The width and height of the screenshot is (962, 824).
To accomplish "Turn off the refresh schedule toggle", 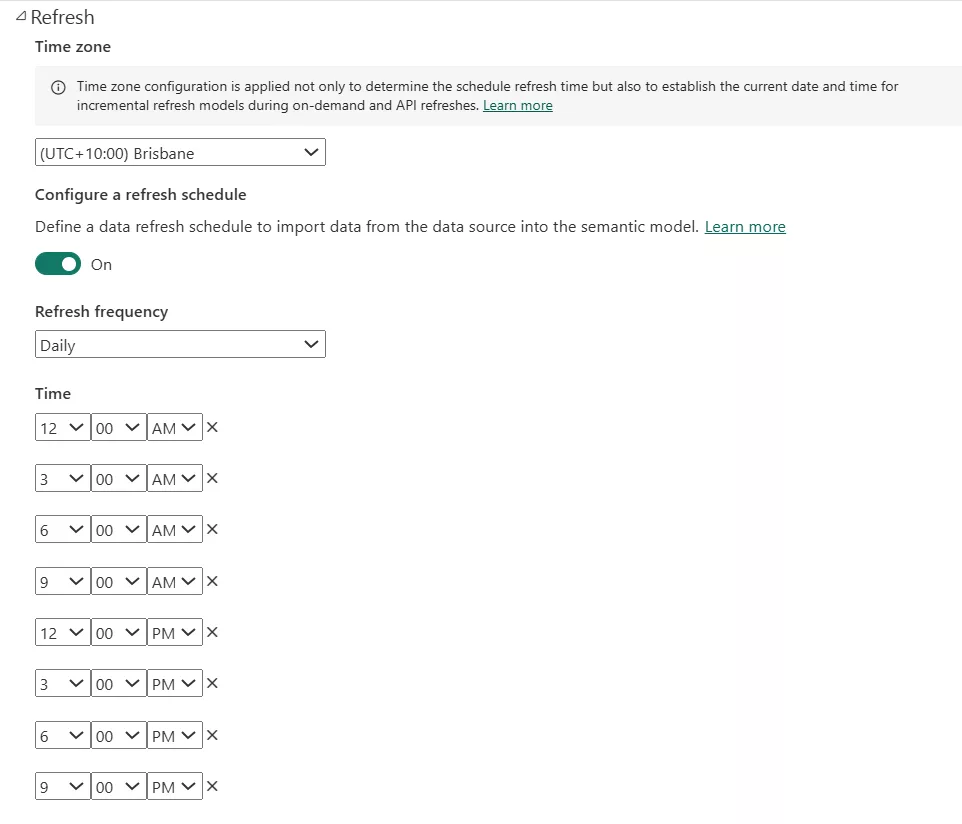I will click(58, 264).
